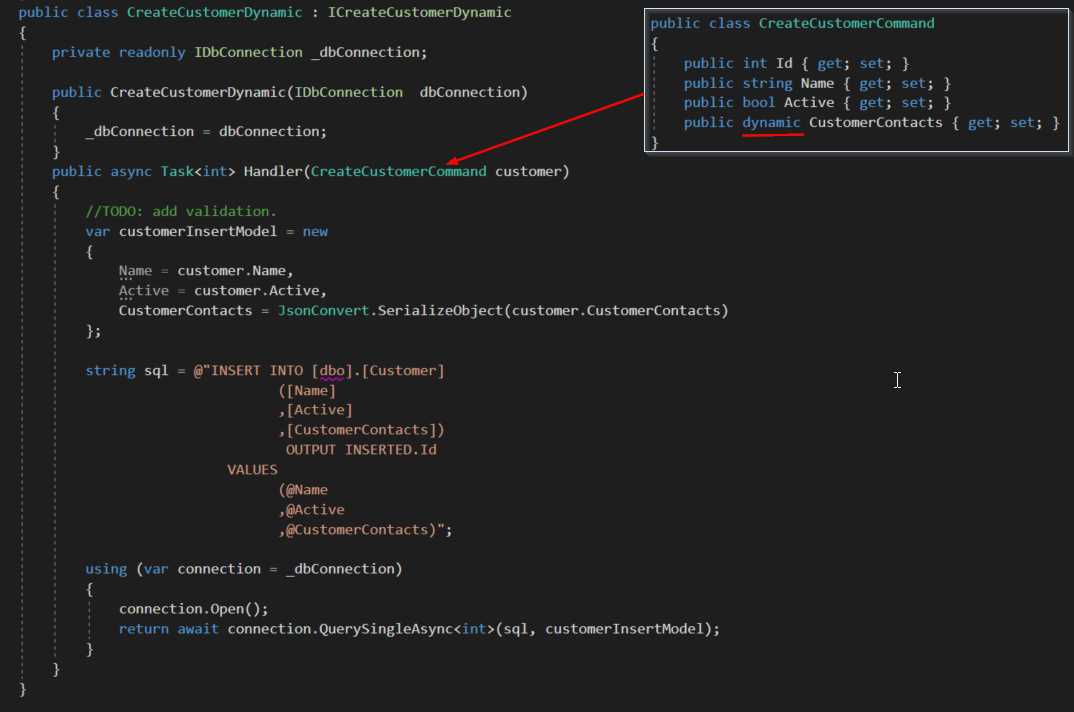The height and width of the screenshot is (712, 1074).
Task: Click the CreateCustomerCommand parameter type in Handler
Action: click(x=398, y=171)
